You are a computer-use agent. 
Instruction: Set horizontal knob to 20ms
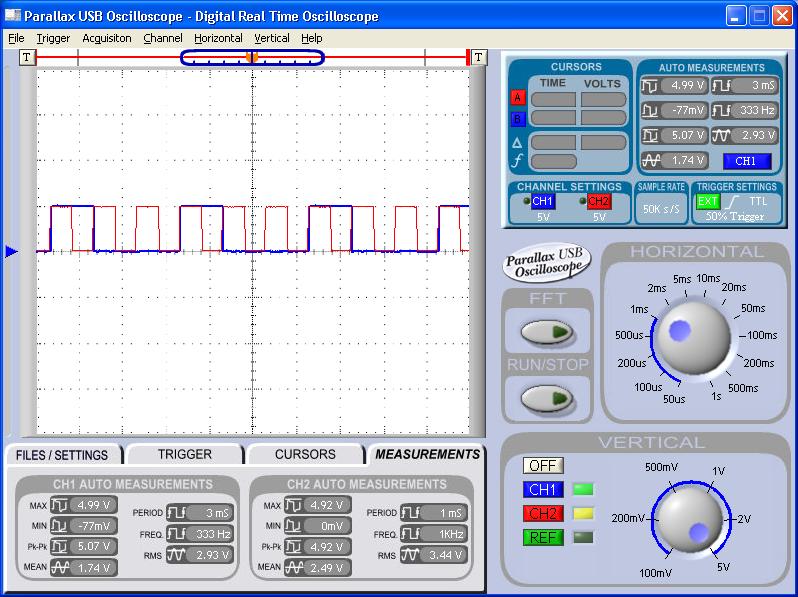coord(734,288)
